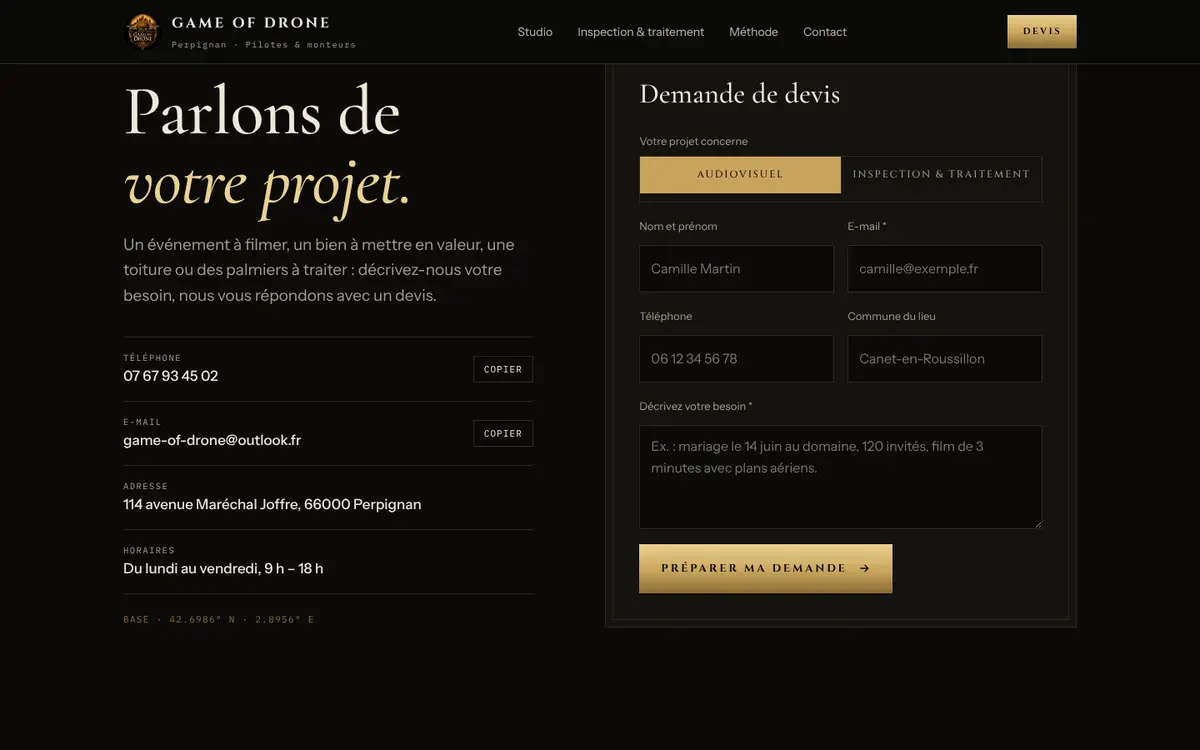Screen dimensions: 1200x750
Task: Click the Game of Drone logo emblem
Action: [141, 31]
